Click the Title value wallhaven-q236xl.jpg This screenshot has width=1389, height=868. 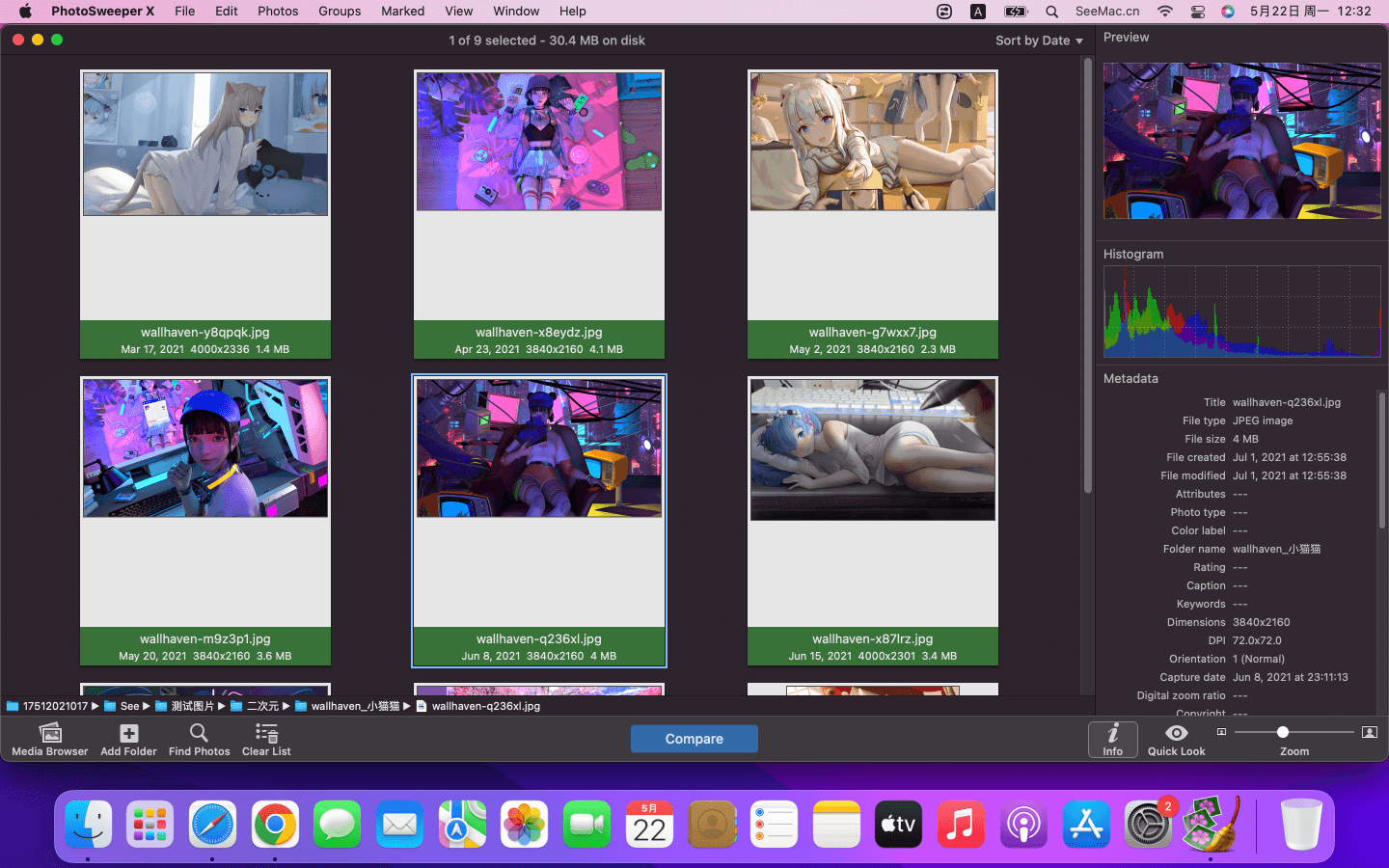[x=1287, y=402]
